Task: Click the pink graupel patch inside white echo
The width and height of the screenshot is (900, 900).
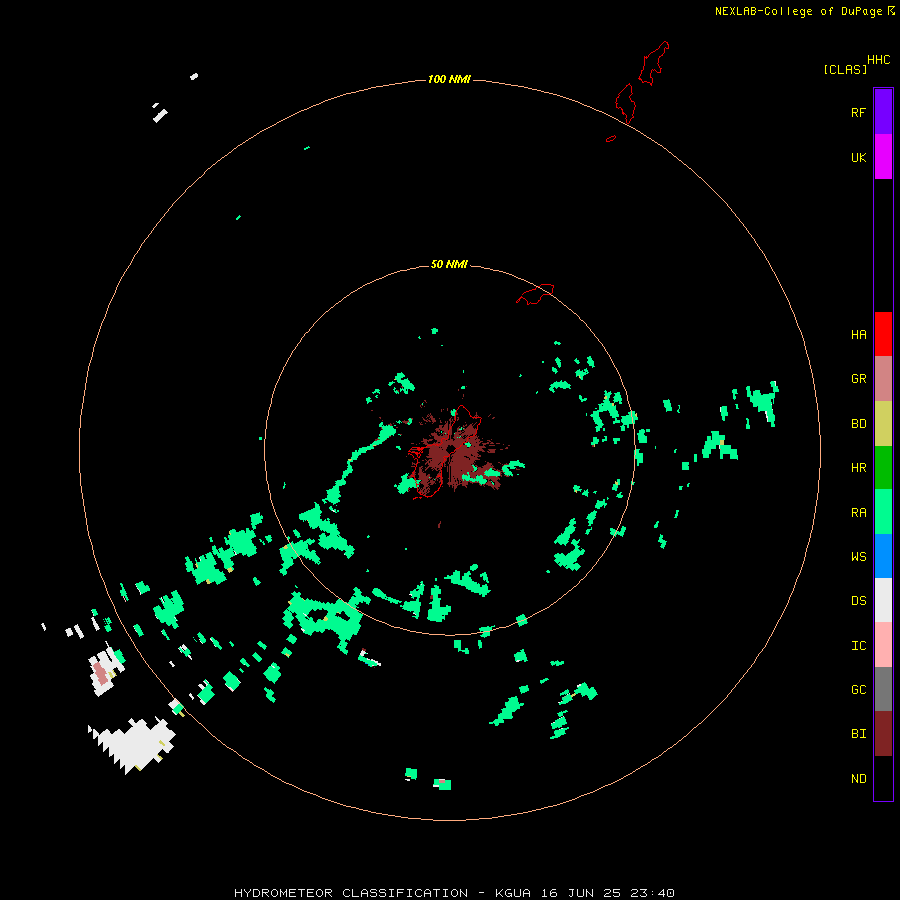Action: click(100, 673)
